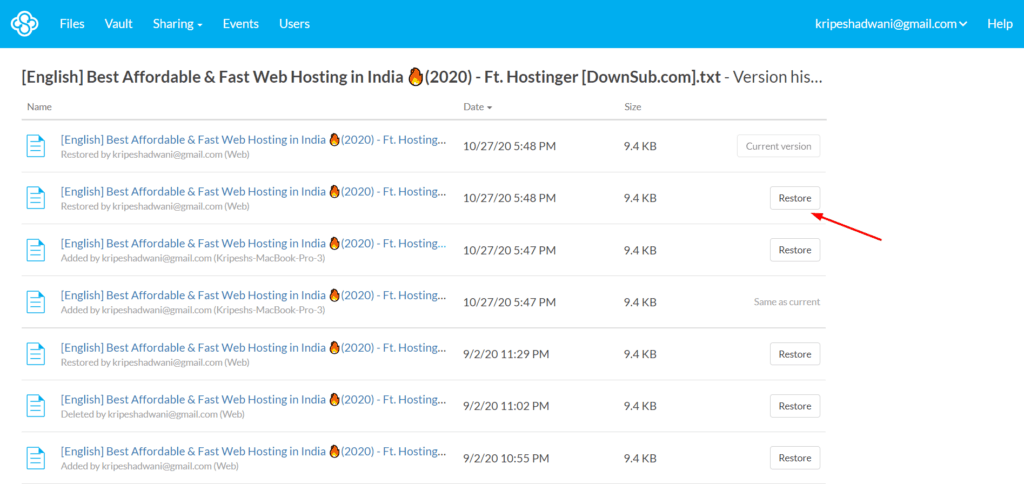Expand the kripeshadwani@gmail.com account menu

(890, 23)
